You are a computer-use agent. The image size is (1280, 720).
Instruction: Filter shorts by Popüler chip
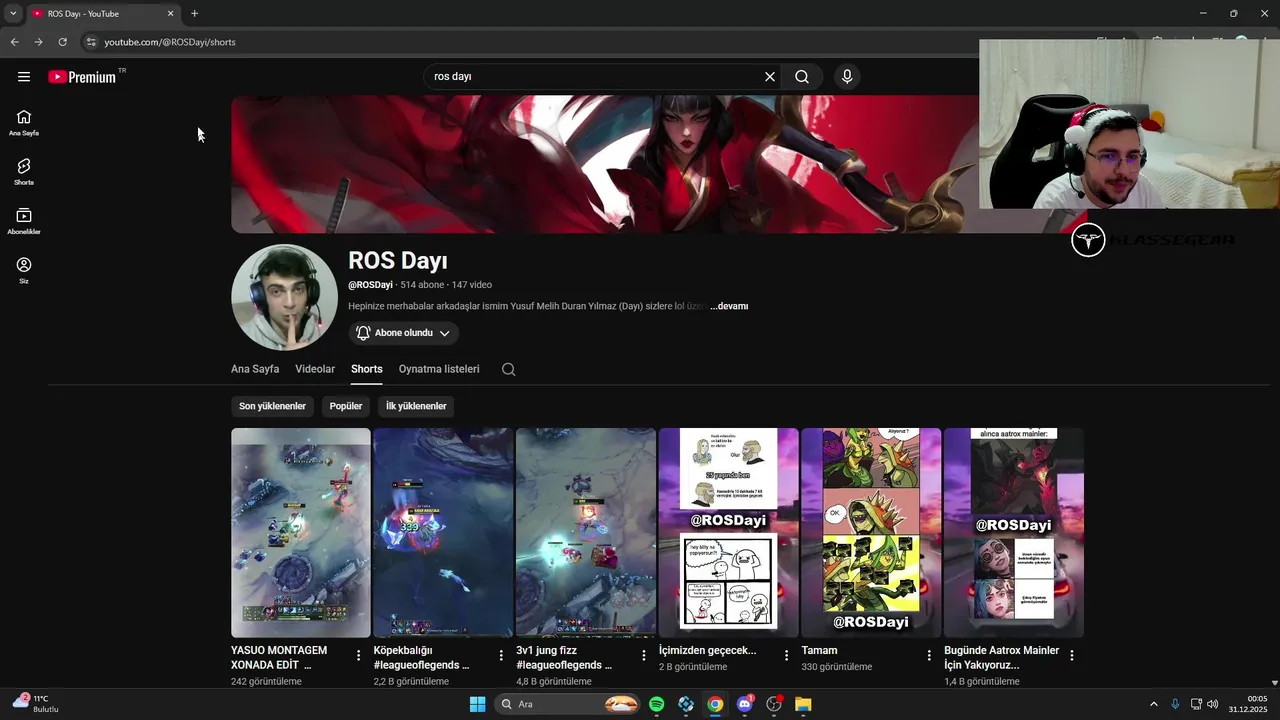[x=346, y=406]
